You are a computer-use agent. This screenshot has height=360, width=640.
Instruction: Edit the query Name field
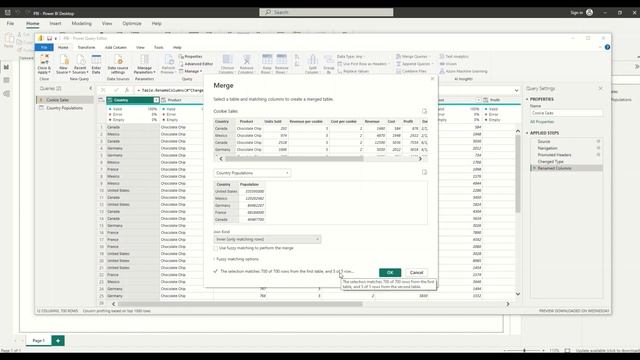click(566, 113)
